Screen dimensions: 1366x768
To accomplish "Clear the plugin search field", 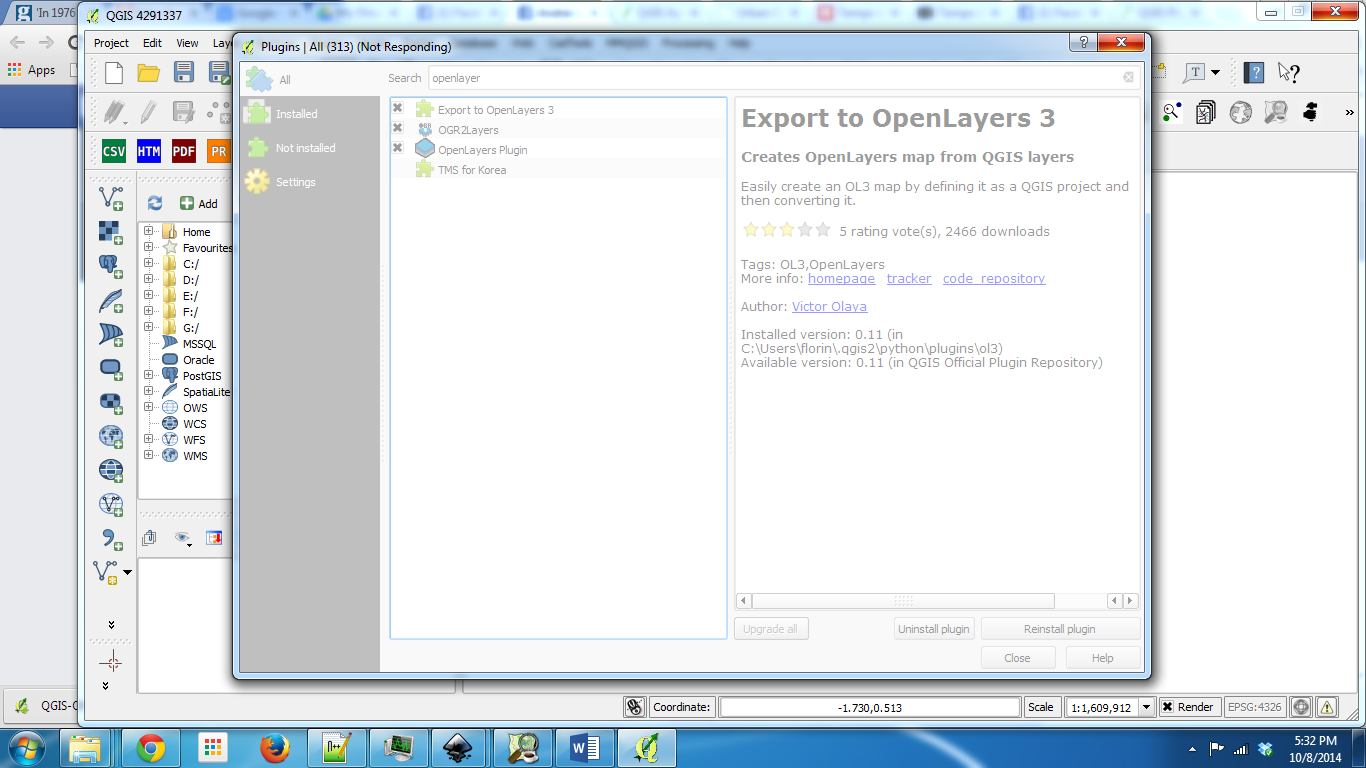I will coord(1128,78).
